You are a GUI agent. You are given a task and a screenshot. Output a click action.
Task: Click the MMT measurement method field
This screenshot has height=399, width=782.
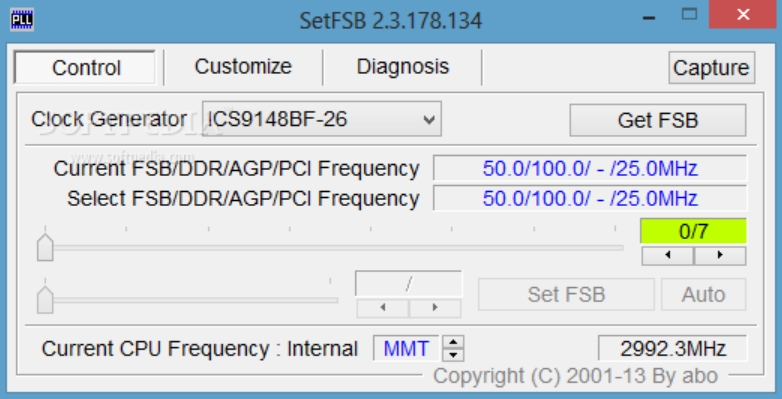(x=406, y=349)
